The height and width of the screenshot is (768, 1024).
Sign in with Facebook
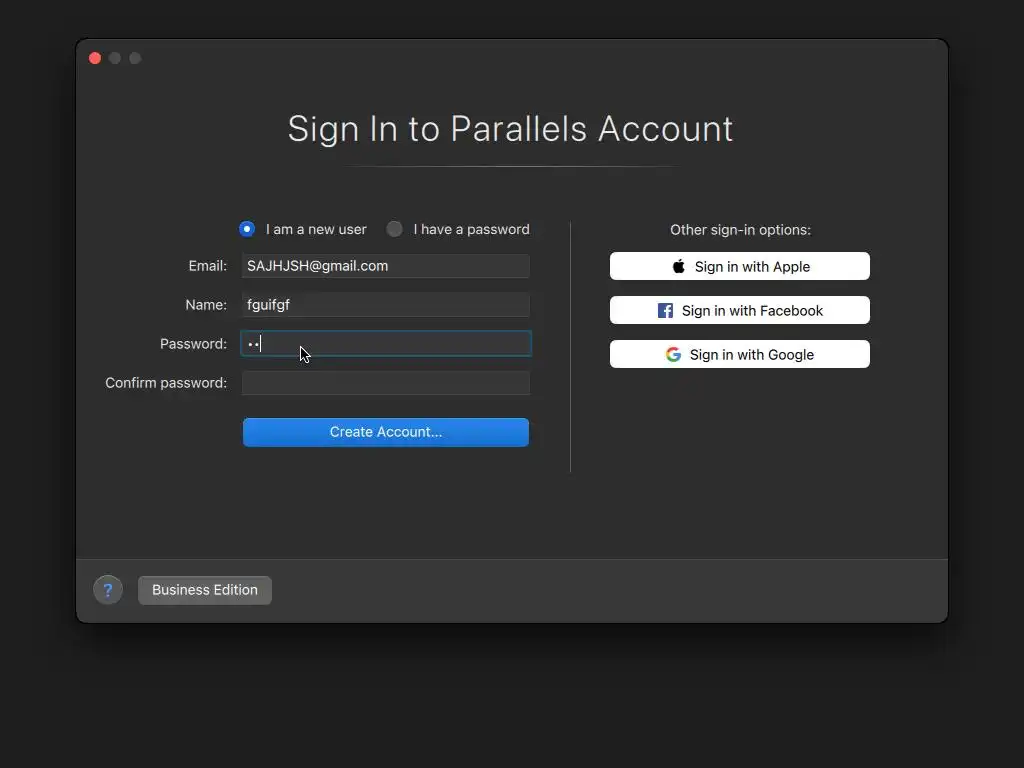(x=740, y=310)
